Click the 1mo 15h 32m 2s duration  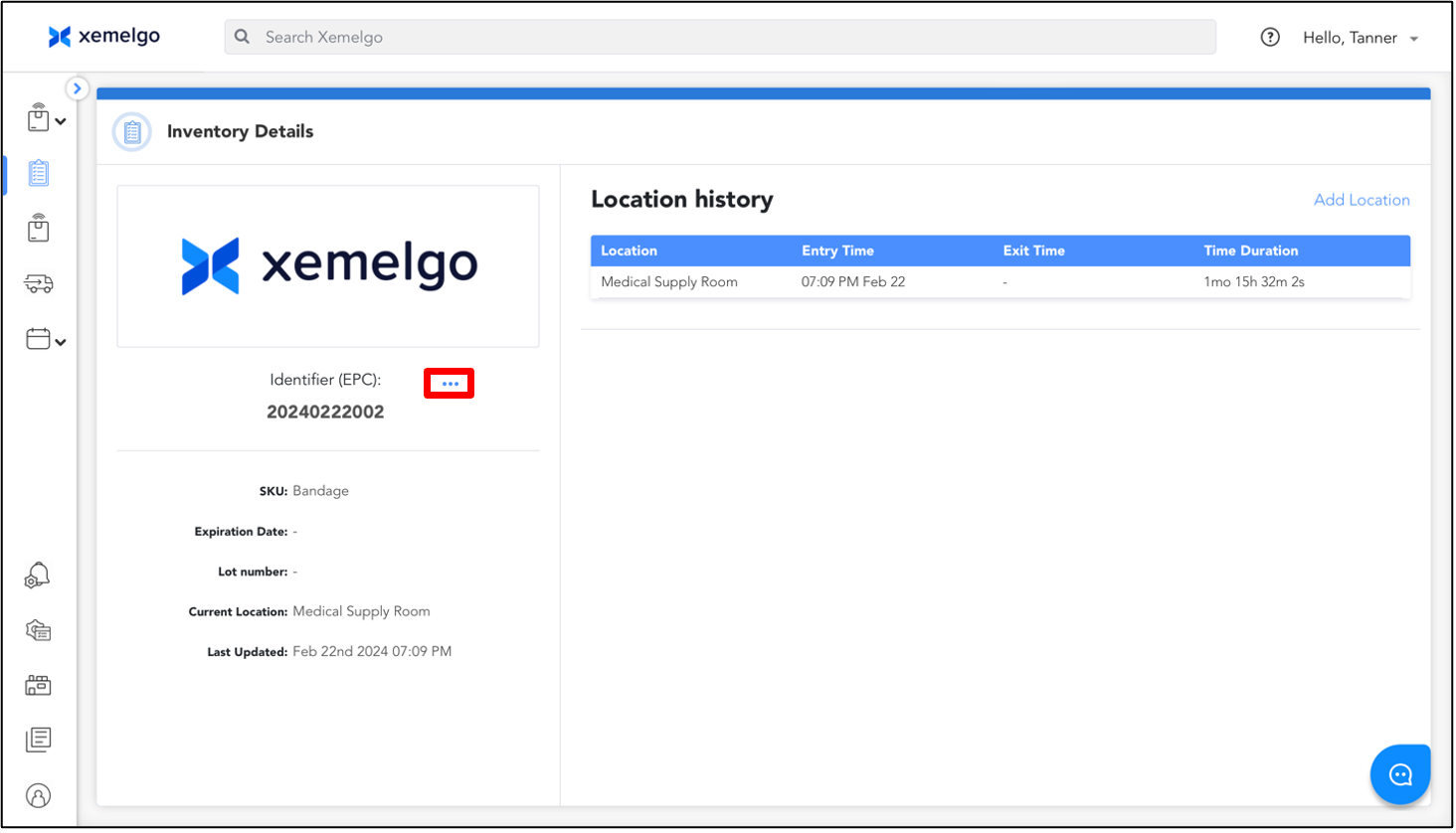tap(1254, 282)
